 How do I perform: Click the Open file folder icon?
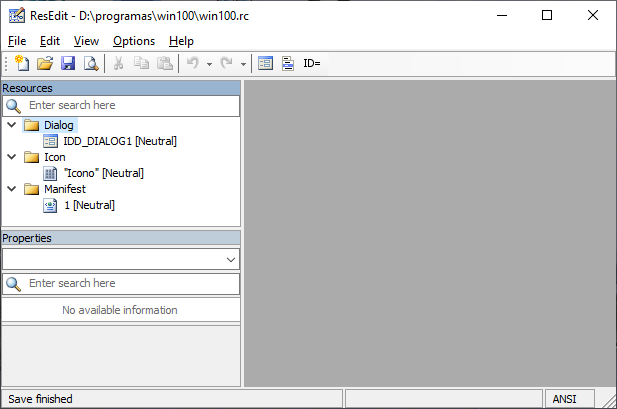coord(45,63)
